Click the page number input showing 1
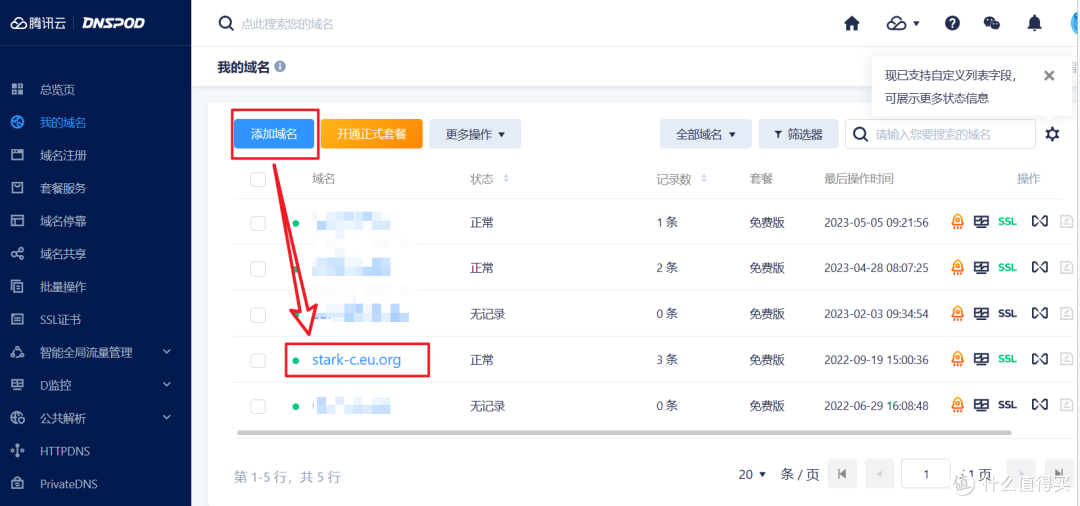 [x=926, y=474]
